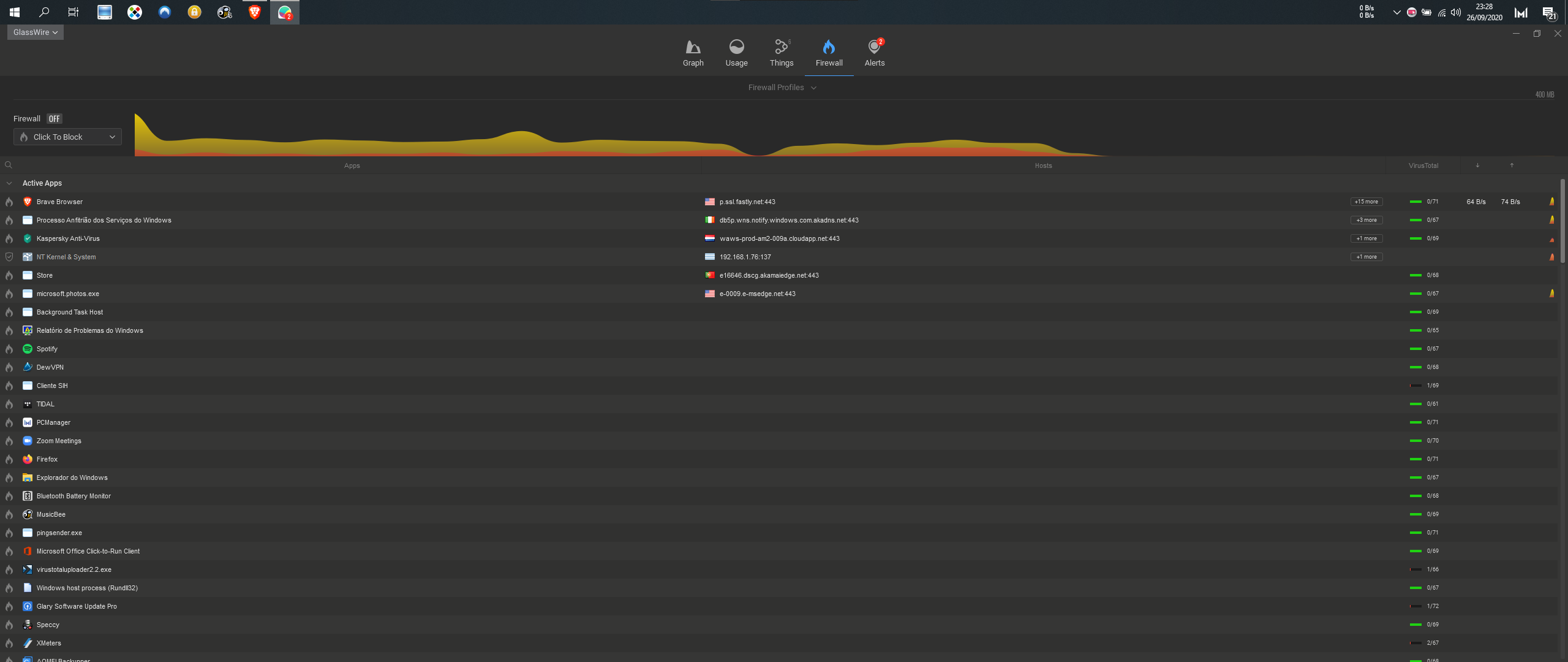Expand the Firewall Profiles dropdown
This screenshot has height=662, width=1568.
[782, 88]
